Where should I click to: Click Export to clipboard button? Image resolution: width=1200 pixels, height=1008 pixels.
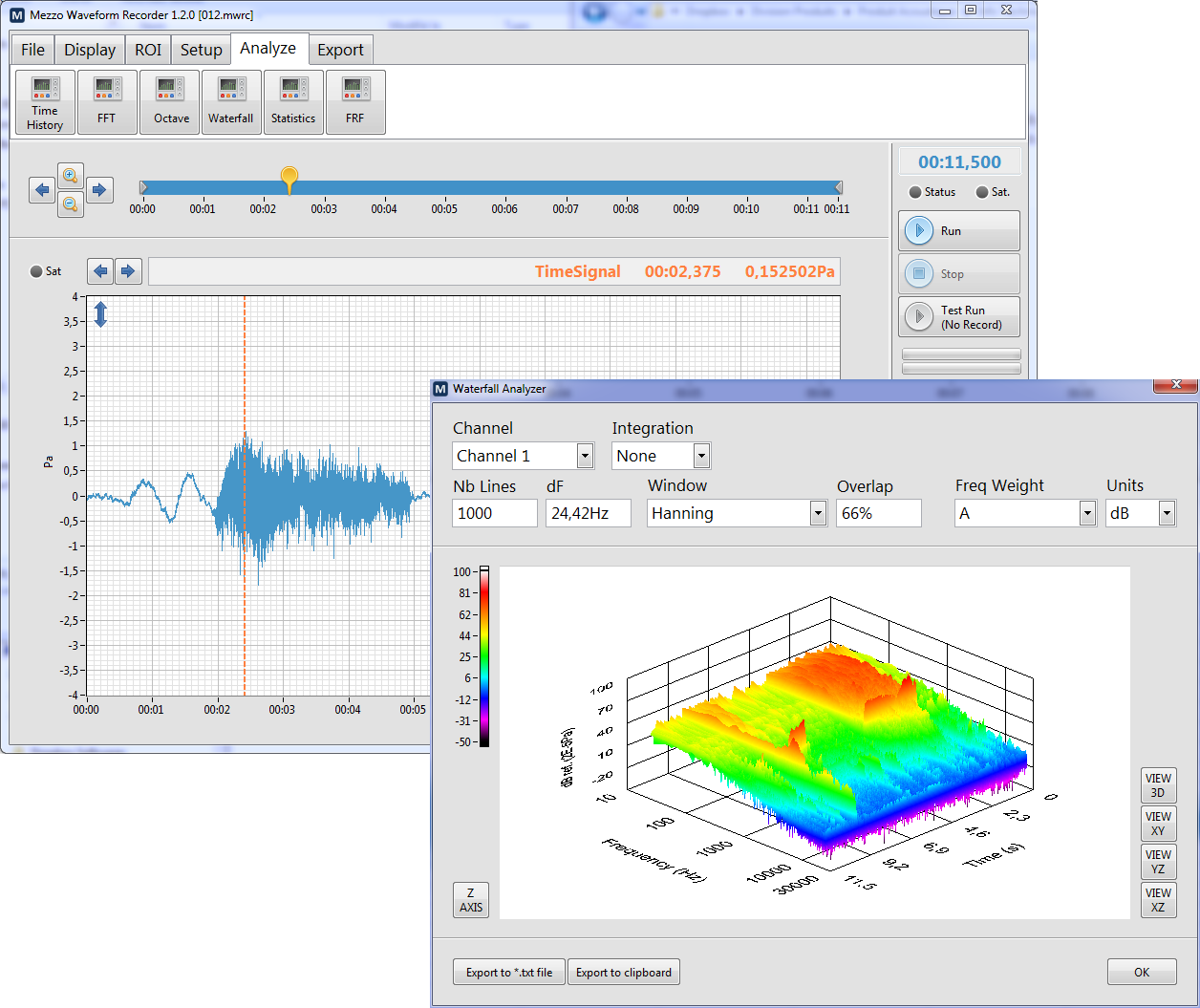click(623, 973)
